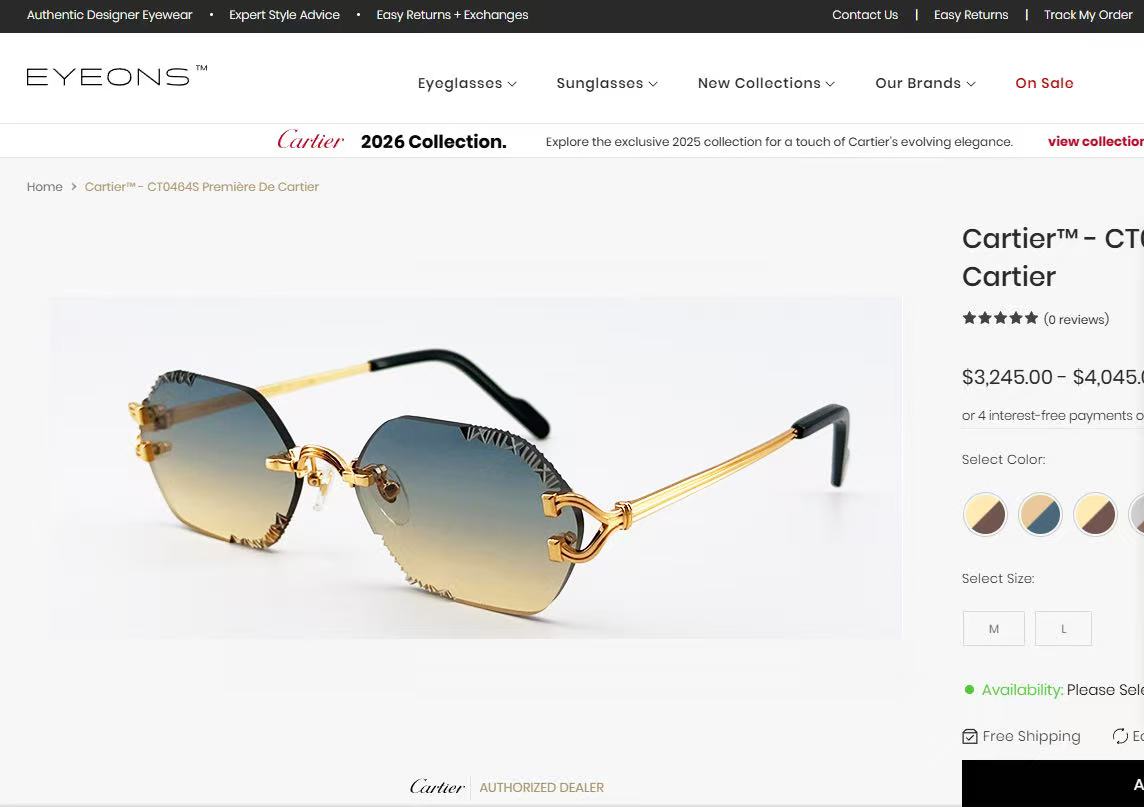Open the Contact Us link
This screenshot has height=807, width=1144.
click(x=865, y=15)
